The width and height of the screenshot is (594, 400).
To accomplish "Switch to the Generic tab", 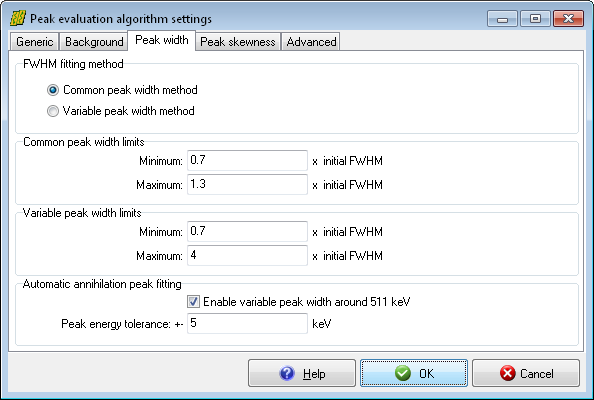I will 34,42.
